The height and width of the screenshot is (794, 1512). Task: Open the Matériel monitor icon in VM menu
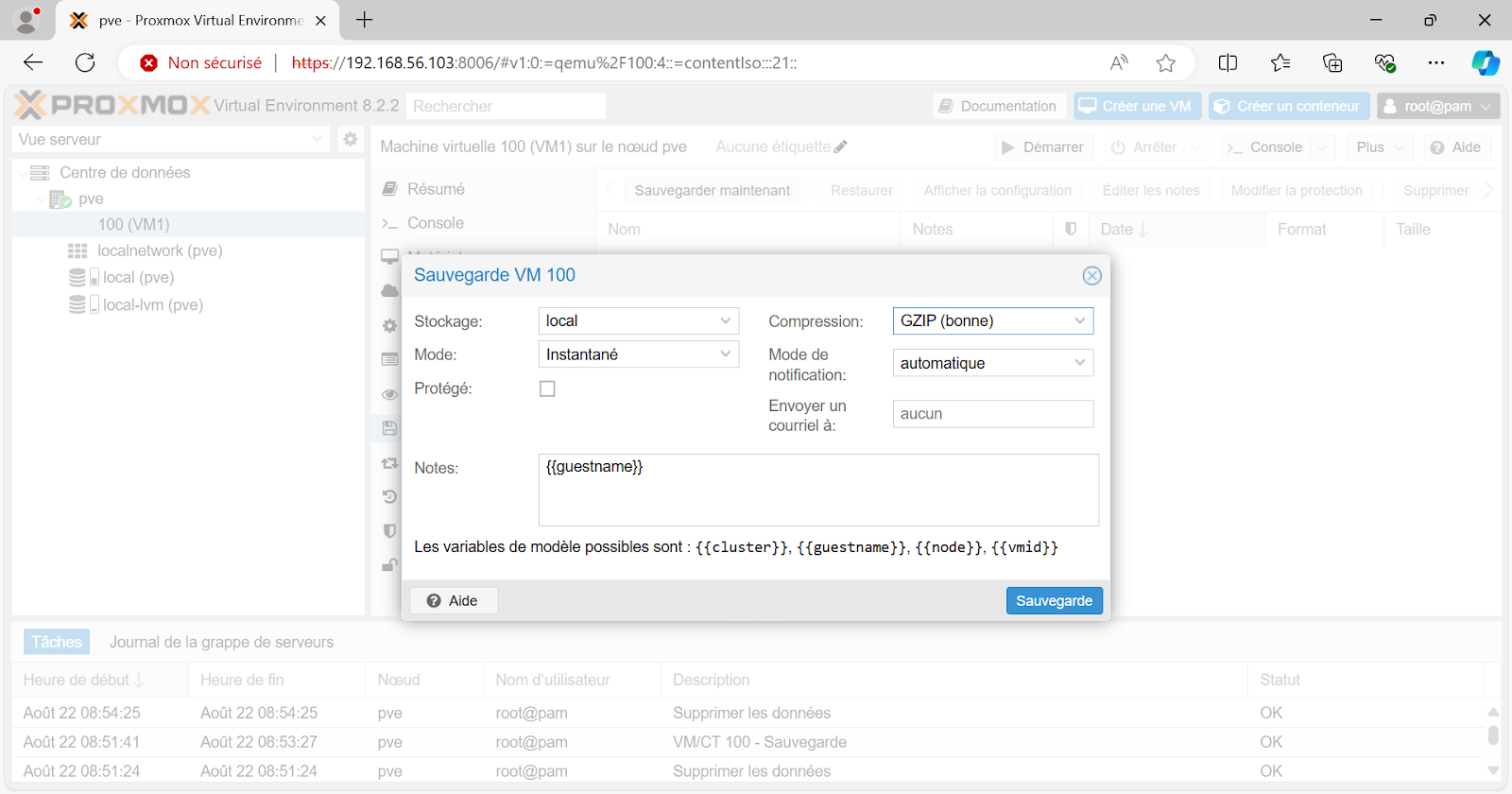[x=389, y=257]
